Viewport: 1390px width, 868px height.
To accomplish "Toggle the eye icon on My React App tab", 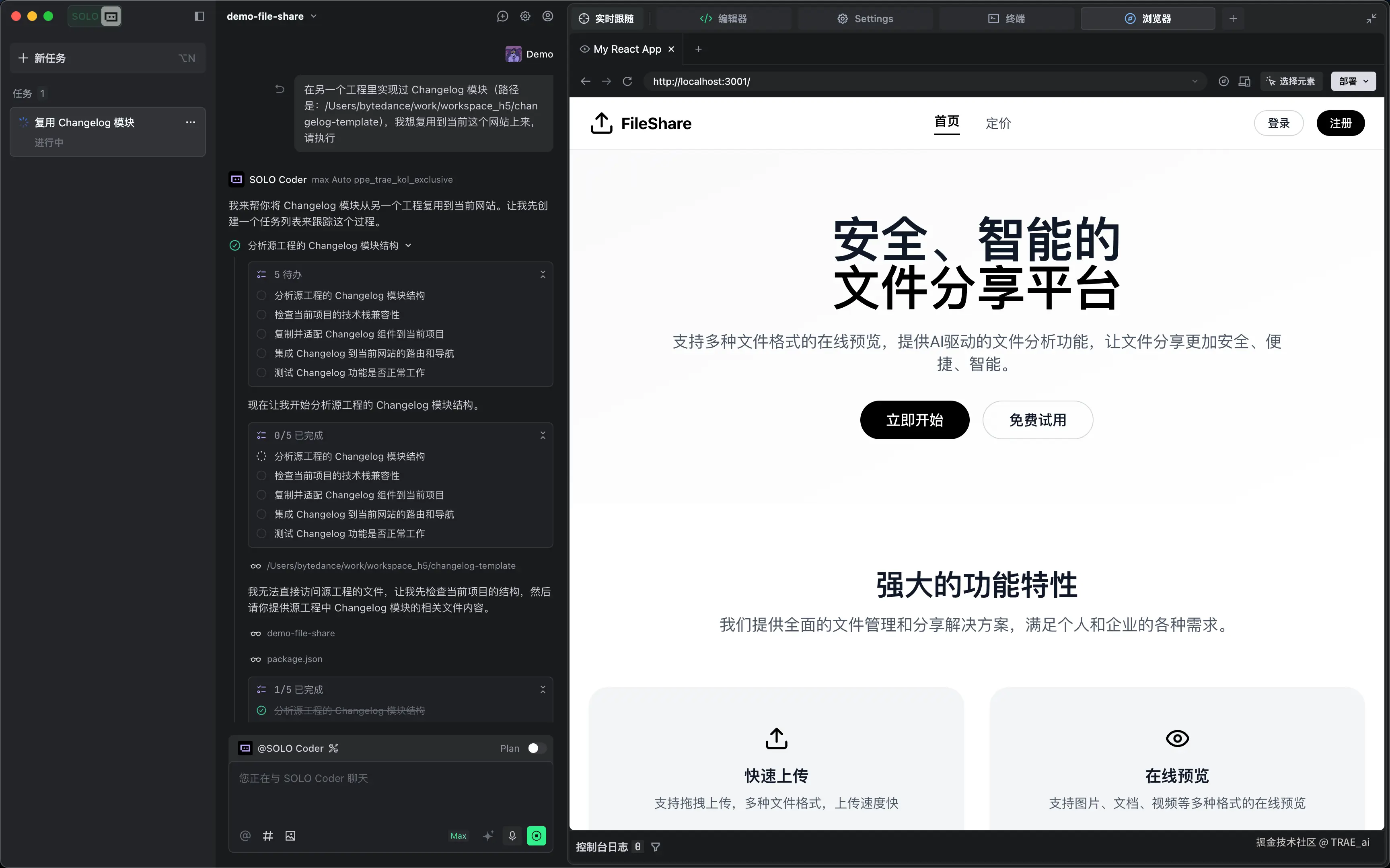I will tap(584, 49).
